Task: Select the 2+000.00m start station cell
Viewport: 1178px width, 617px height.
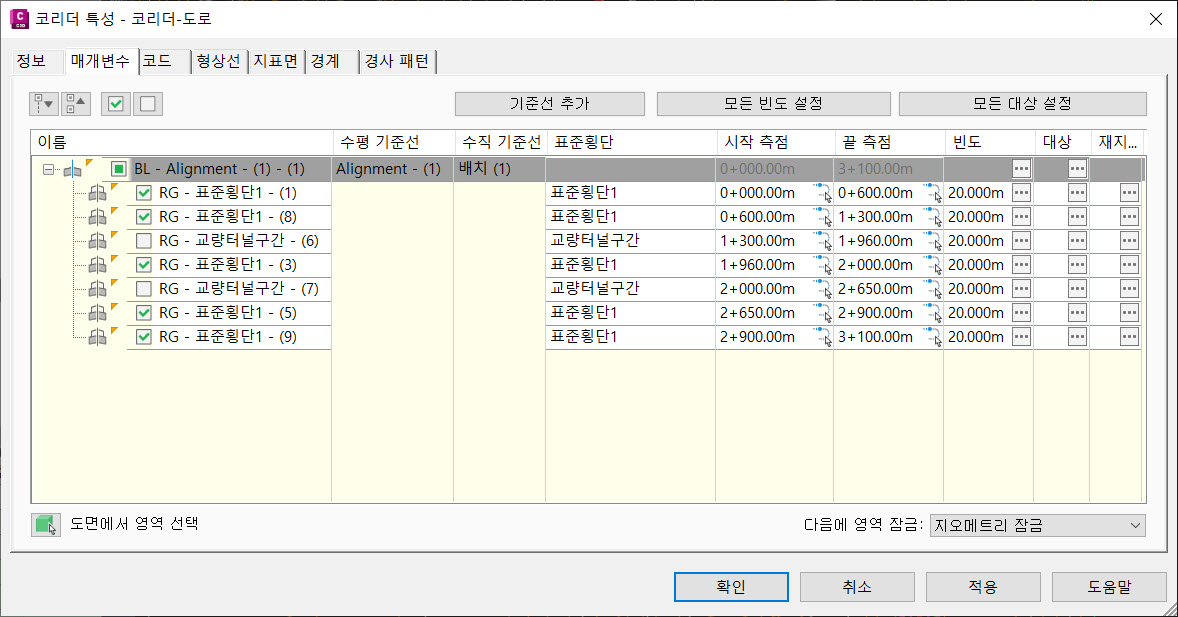Action: [757, 289]
